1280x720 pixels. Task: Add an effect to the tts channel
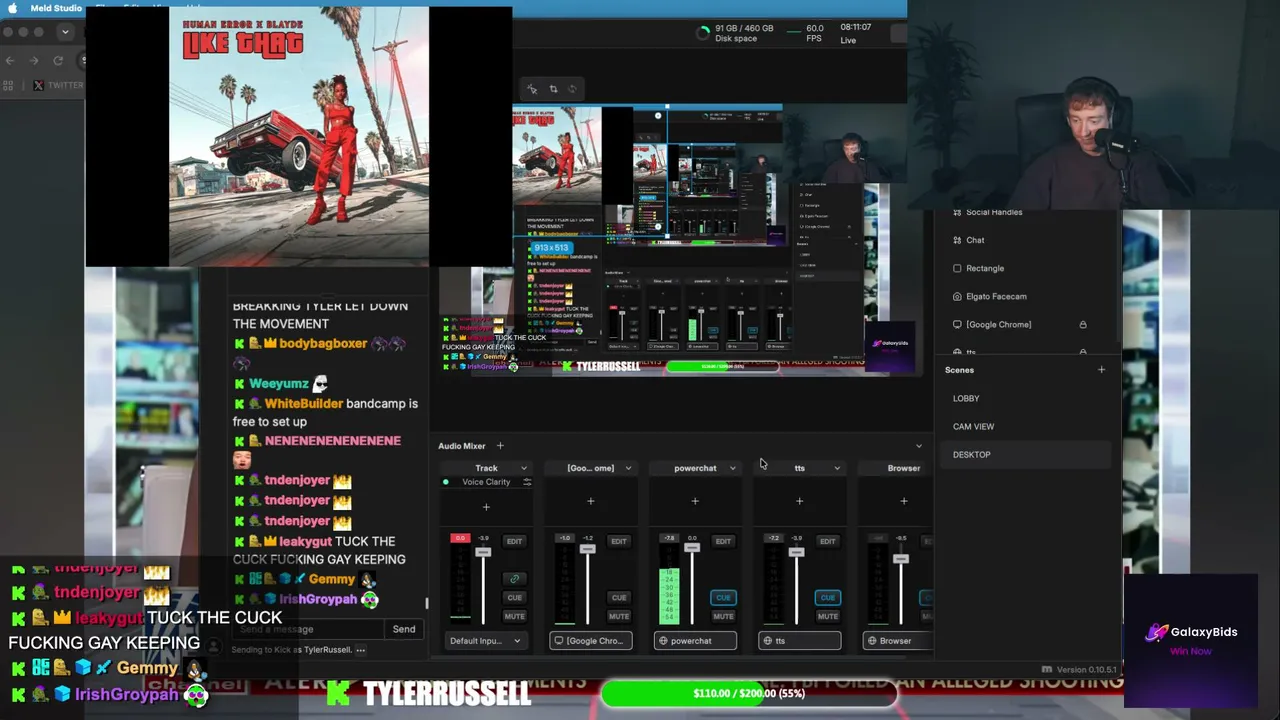799,501
